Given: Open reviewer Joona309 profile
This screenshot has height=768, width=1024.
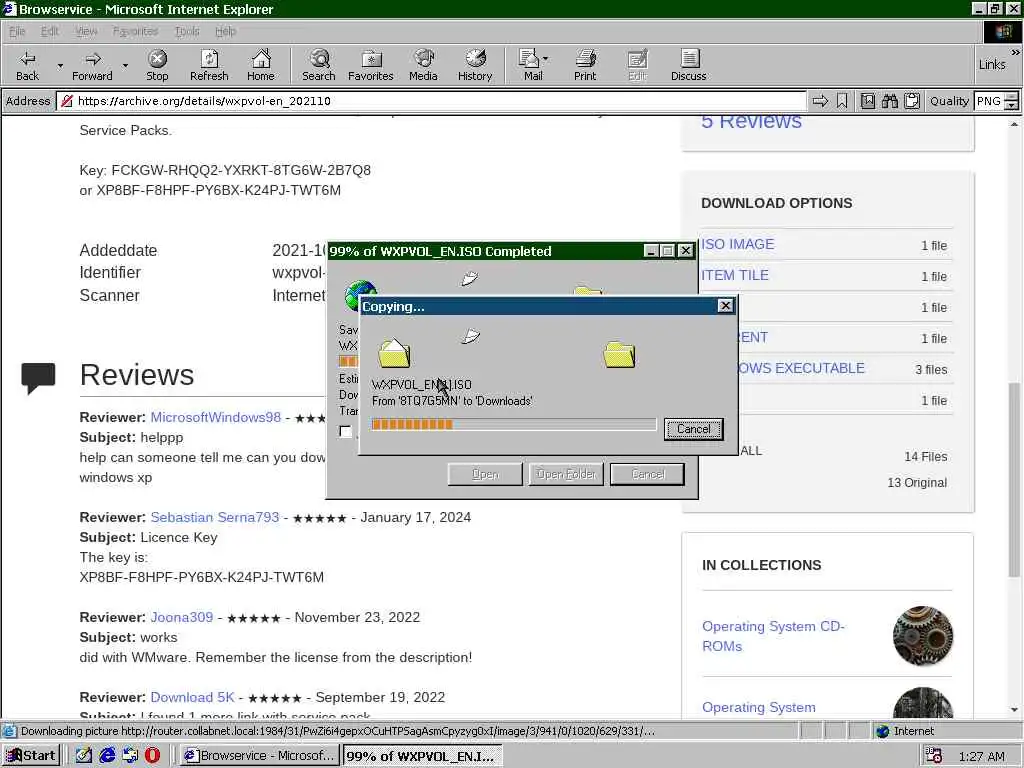Looking at the screenshot, I should click(182, 617).
